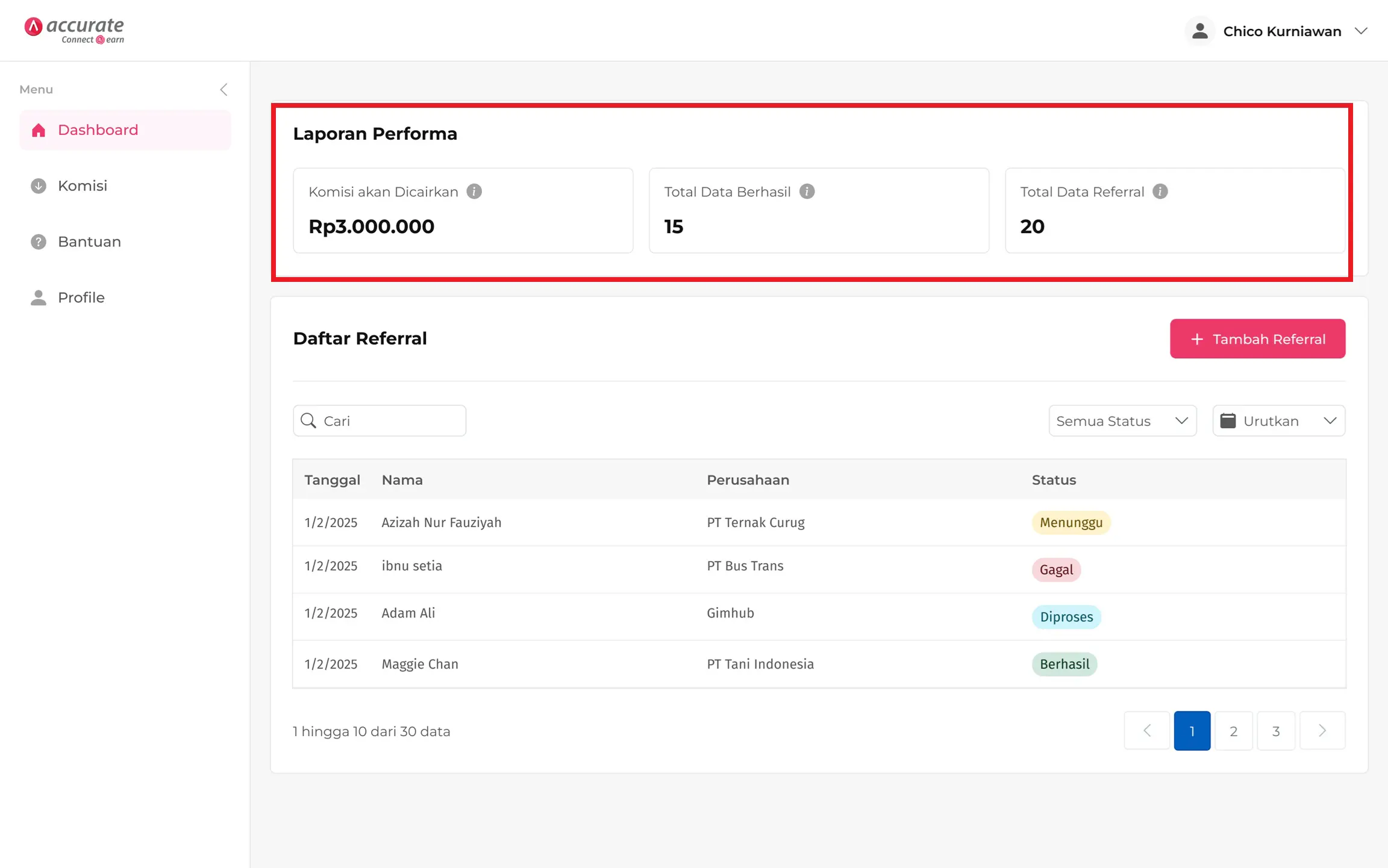Go to pagination page 2
The image size is (1388, 868).
[1234, 731]
